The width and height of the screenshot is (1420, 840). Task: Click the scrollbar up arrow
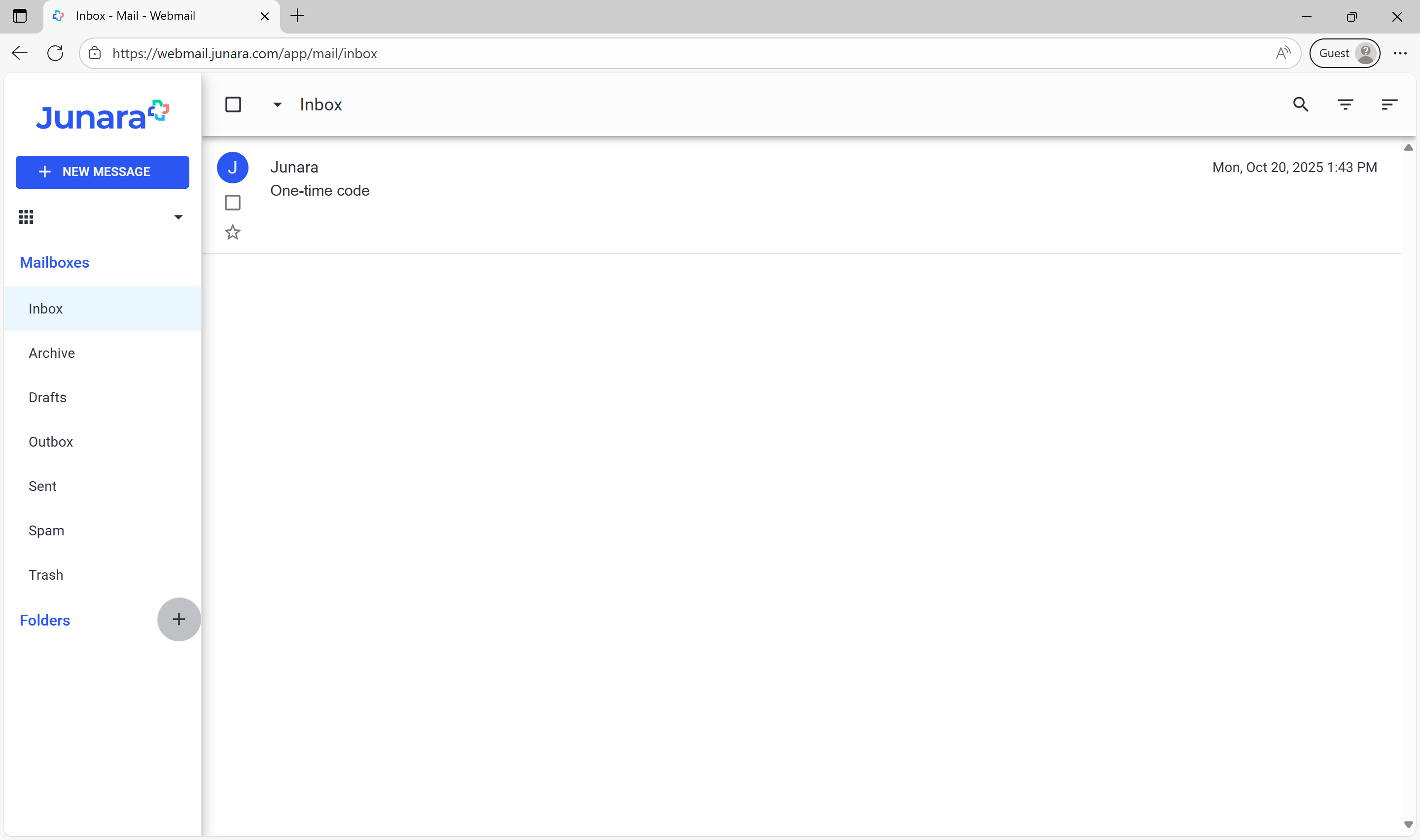(1408, 148)
